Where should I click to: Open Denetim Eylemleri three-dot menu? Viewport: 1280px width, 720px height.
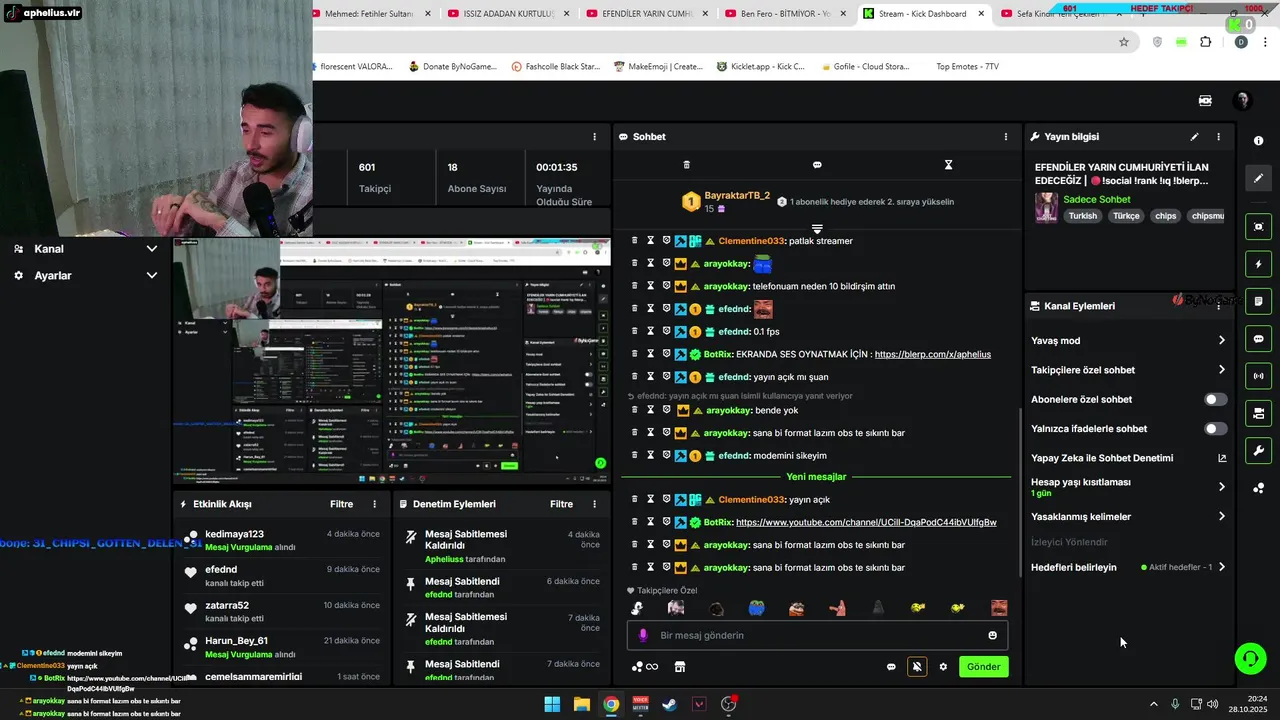click(x=595, y=504)
